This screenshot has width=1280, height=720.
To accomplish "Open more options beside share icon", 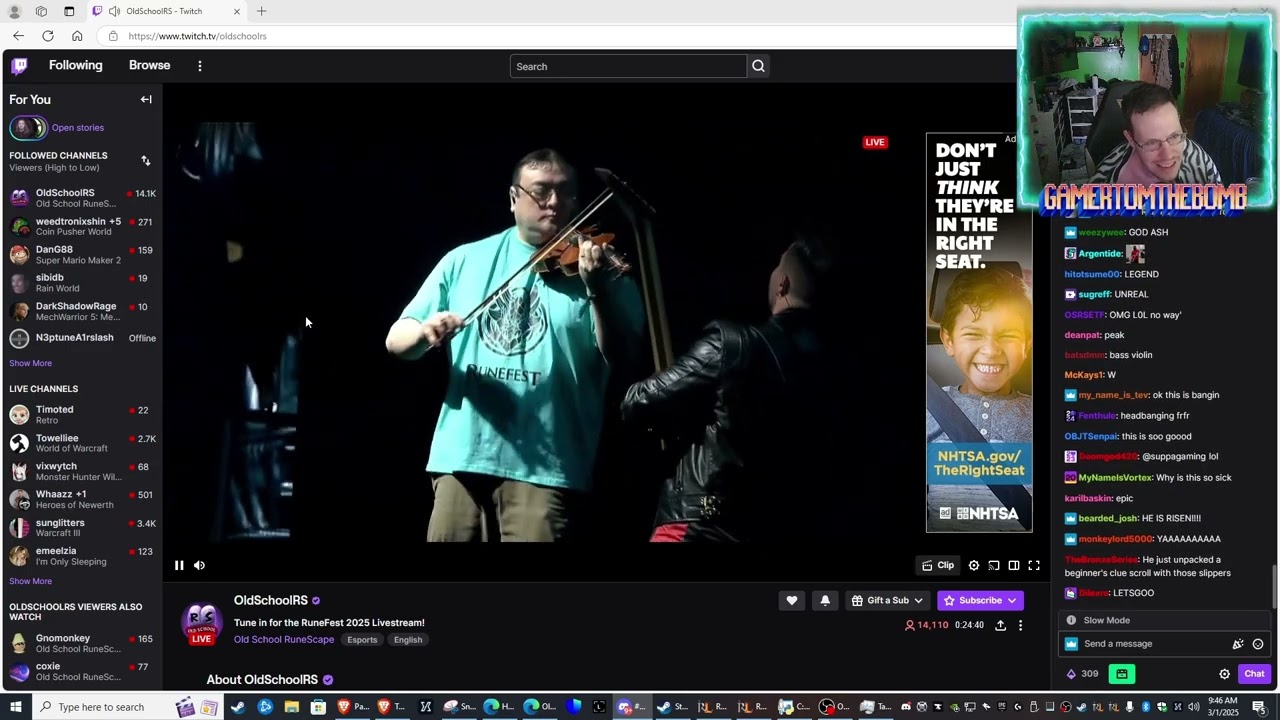I will [1020, 625].
